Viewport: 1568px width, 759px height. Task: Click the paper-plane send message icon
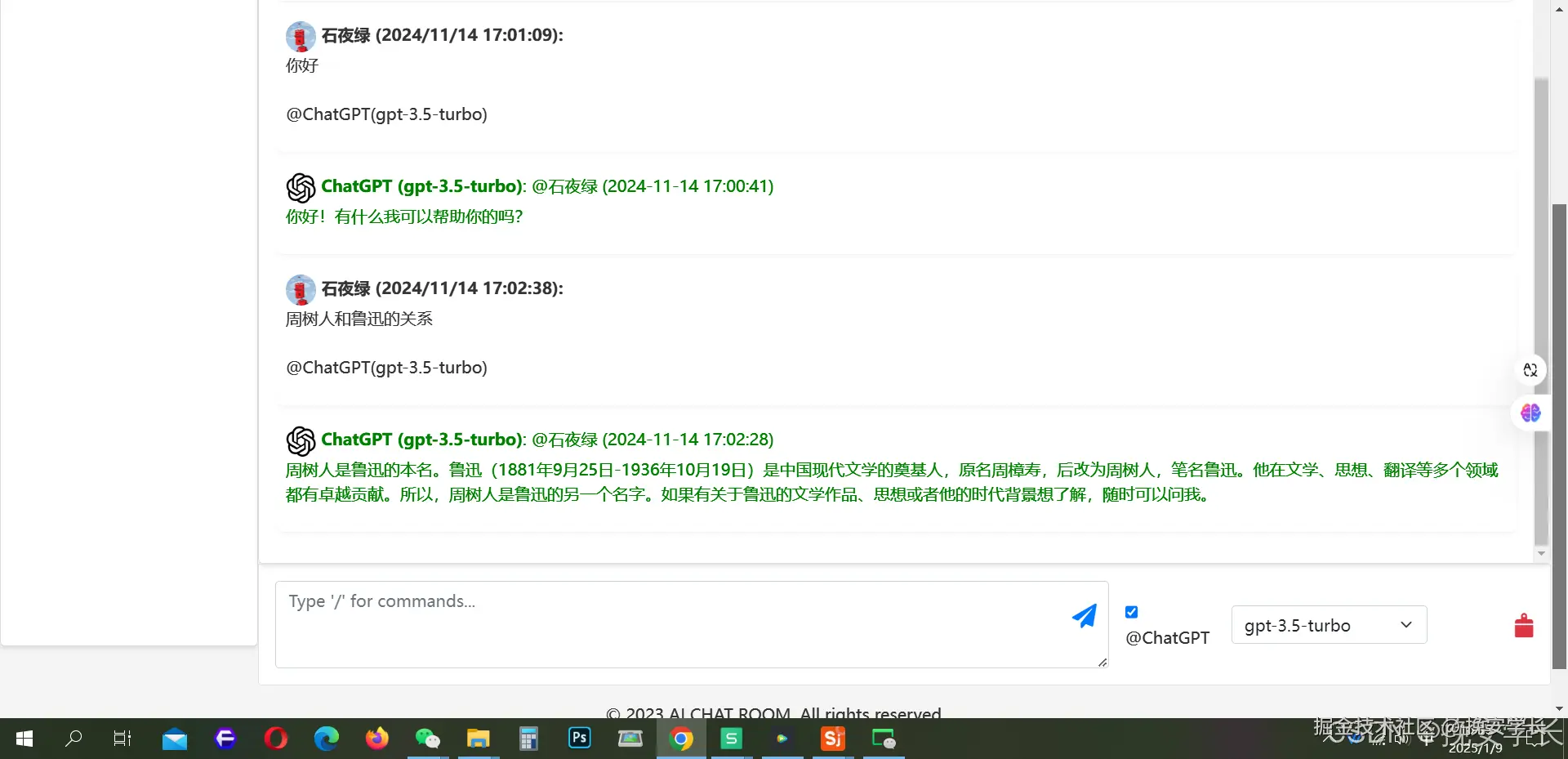coord(1085,616)
